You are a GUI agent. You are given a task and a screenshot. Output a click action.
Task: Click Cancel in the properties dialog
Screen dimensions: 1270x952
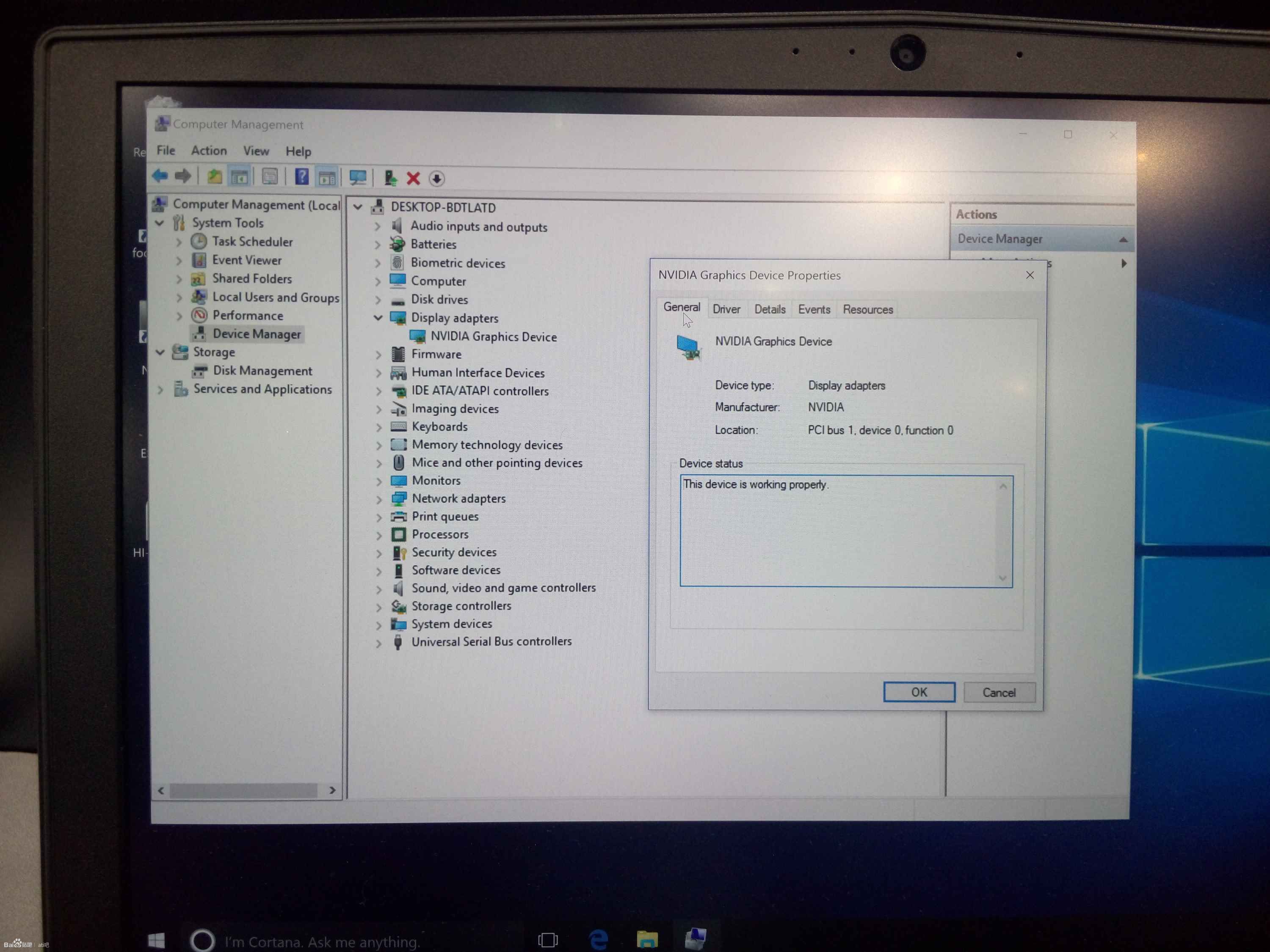[999, 693]
